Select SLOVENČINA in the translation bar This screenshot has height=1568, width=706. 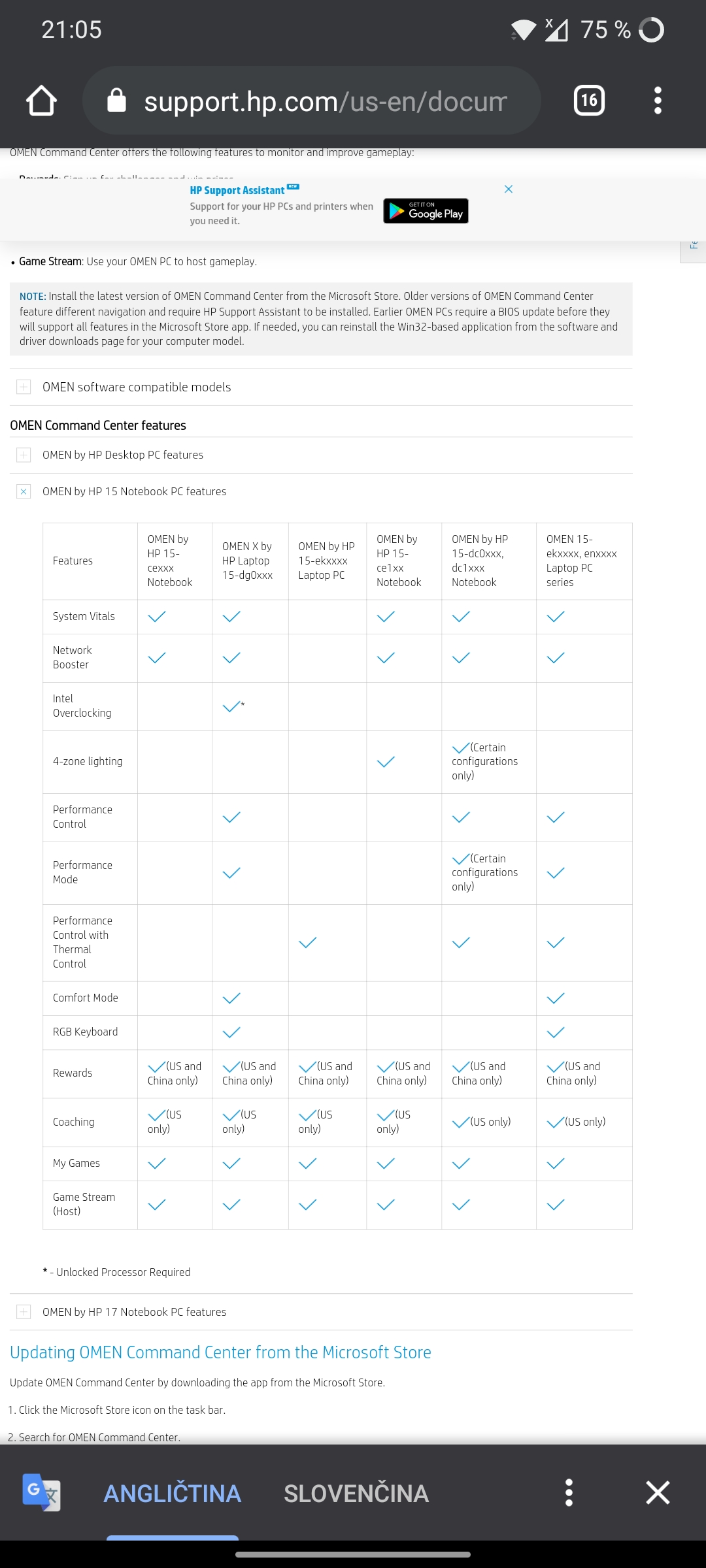356,1493
